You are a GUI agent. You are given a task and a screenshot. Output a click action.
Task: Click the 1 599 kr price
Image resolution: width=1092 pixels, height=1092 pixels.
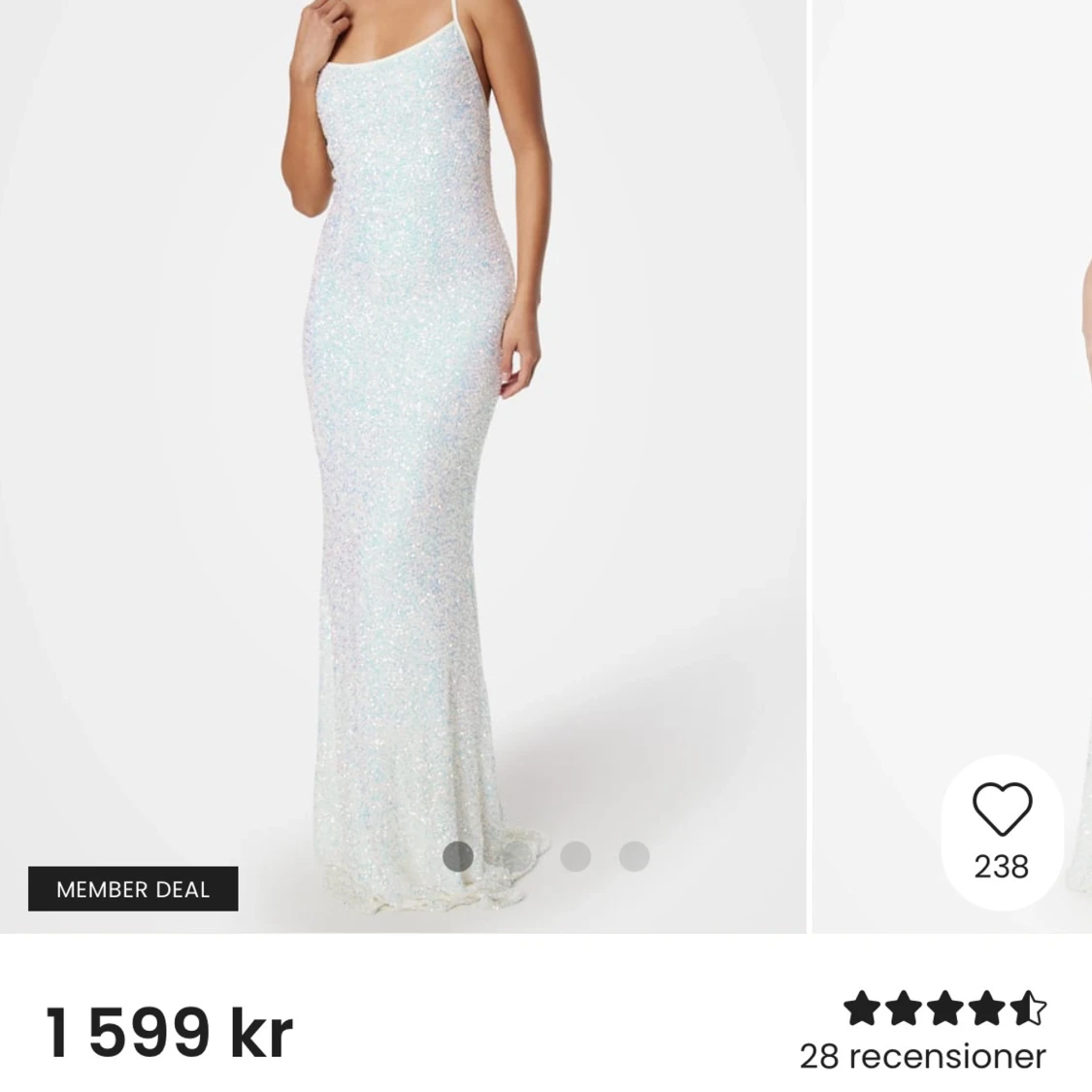169,1033
